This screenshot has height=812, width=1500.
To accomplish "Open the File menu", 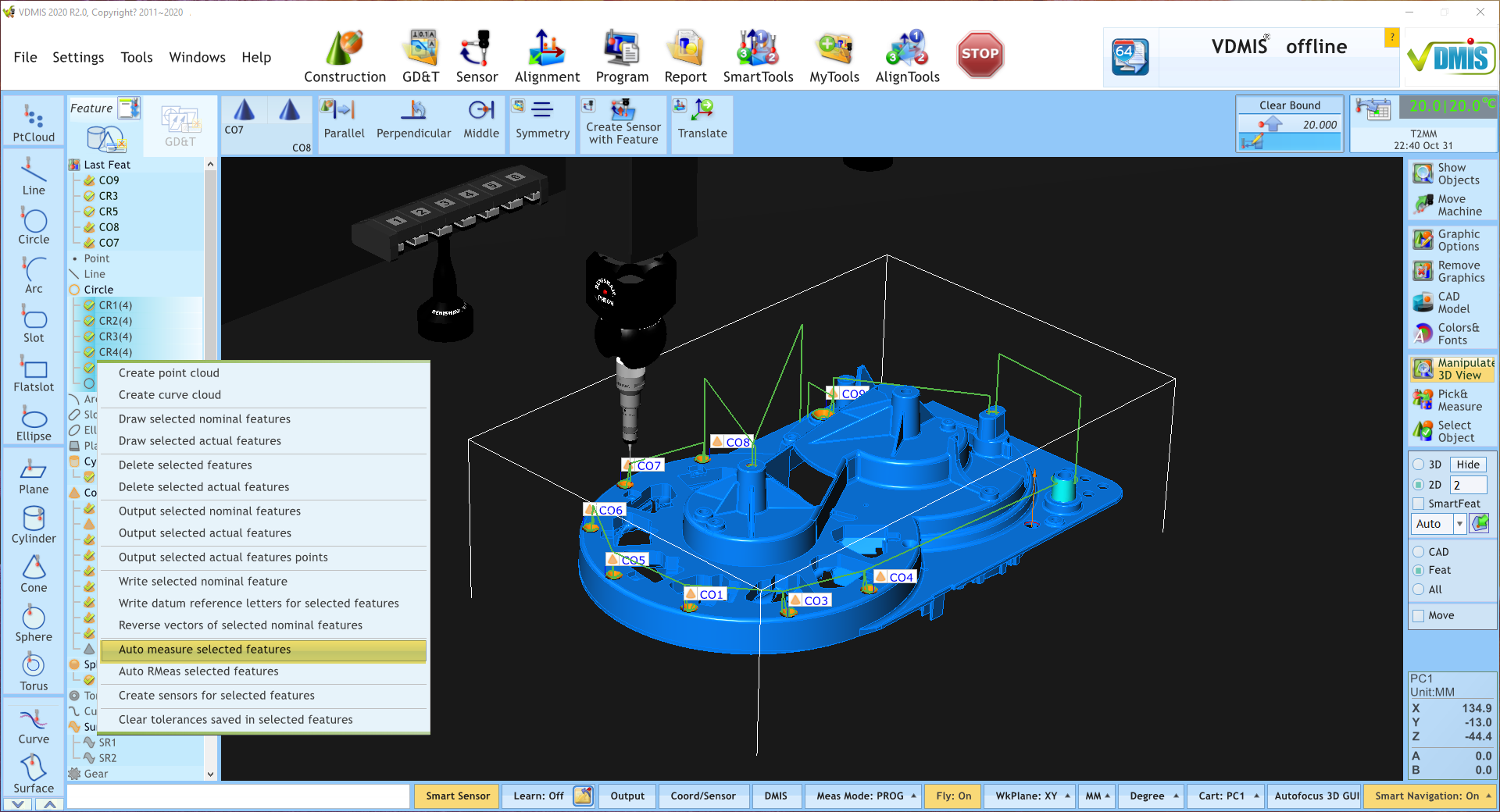I will [x=25, y=57].
